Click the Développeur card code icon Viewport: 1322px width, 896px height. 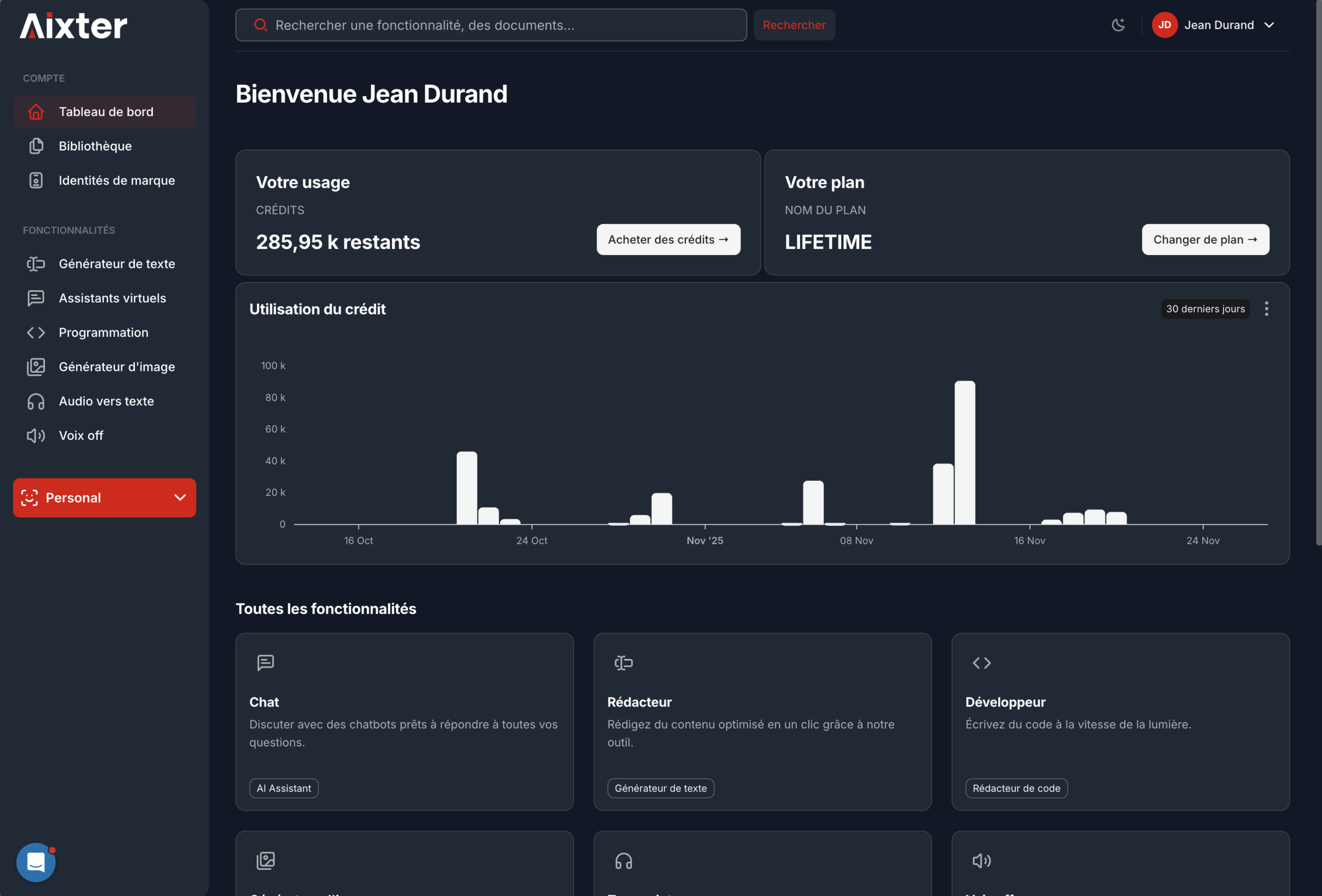coord(981,663)
